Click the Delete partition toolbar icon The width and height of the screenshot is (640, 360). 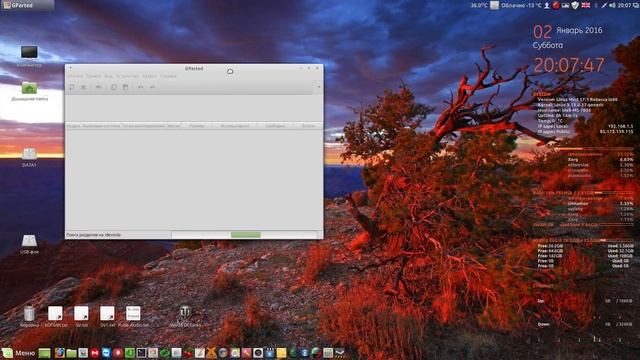[x=83, y=87]
